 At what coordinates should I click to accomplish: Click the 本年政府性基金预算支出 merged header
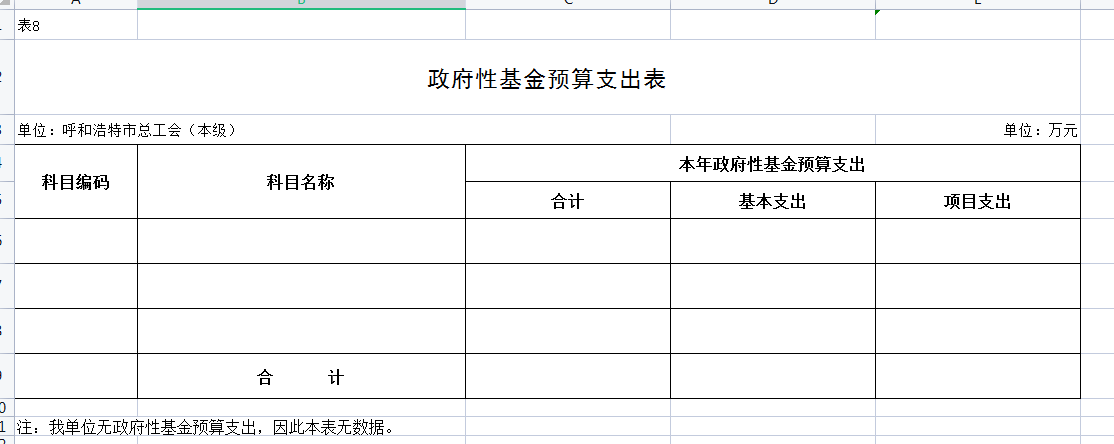772,164
